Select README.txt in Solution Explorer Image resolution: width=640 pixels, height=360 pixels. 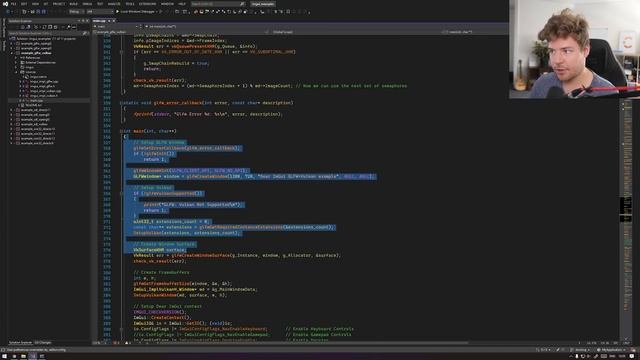pos(33,105)
